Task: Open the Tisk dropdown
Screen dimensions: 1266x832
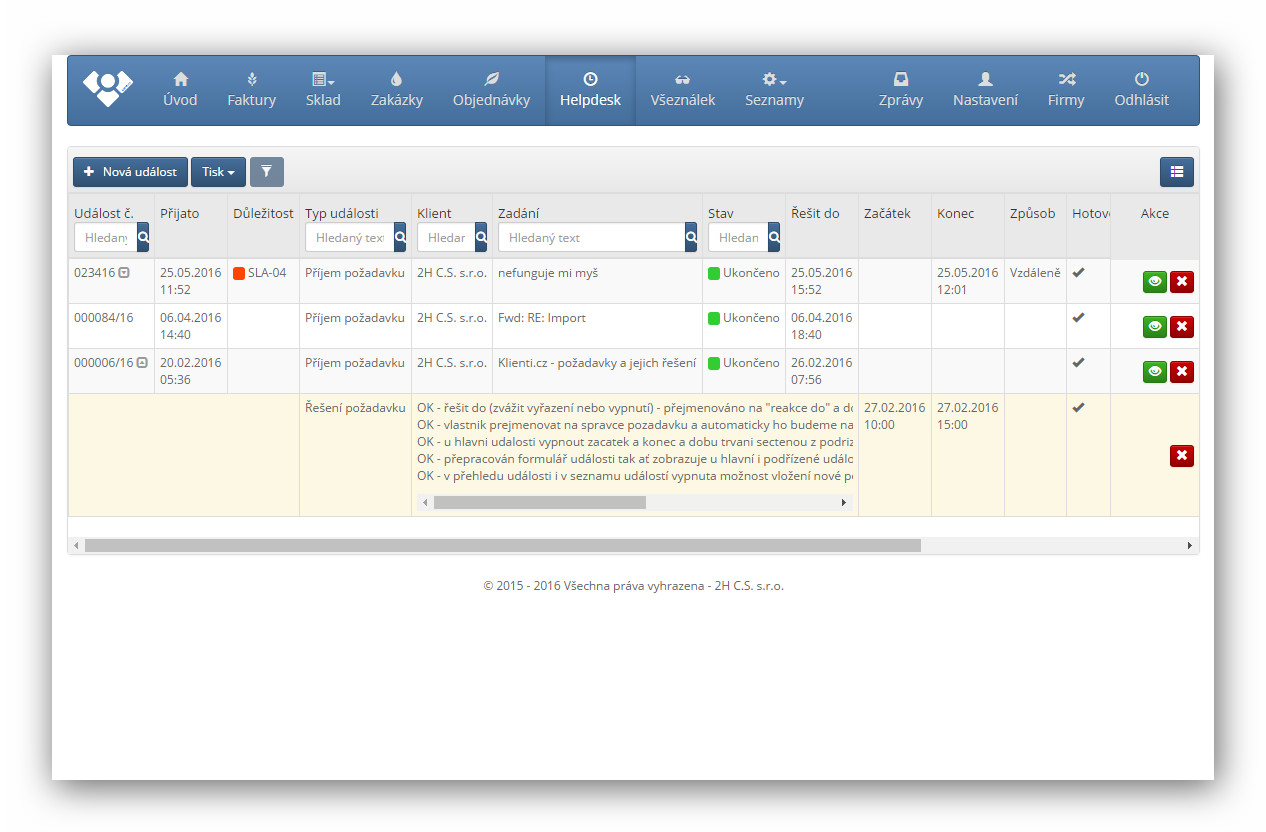Action: tap(218, 172)
